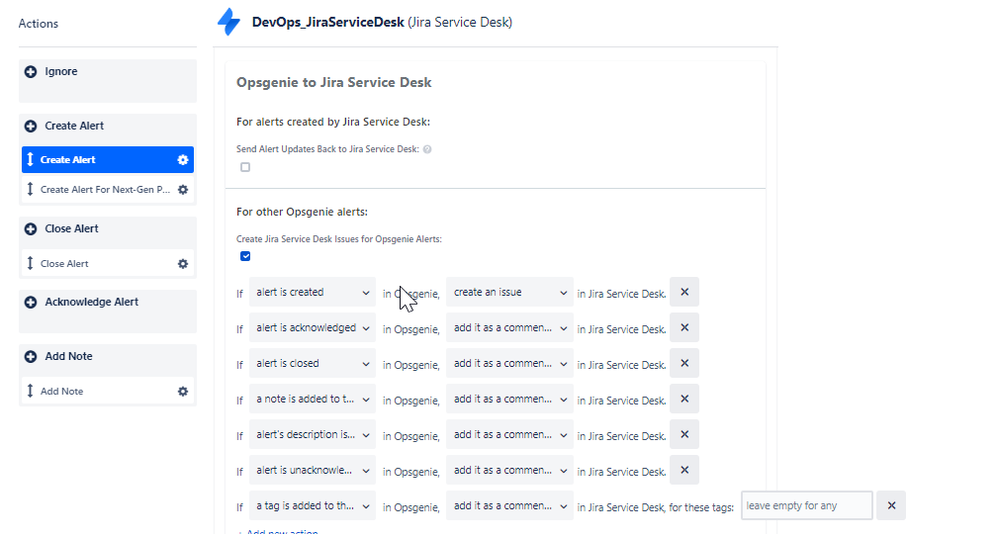Select the Close Alert action item
Image resolution: width=999 pixels, height=534 pixels.
pos(108,263)
